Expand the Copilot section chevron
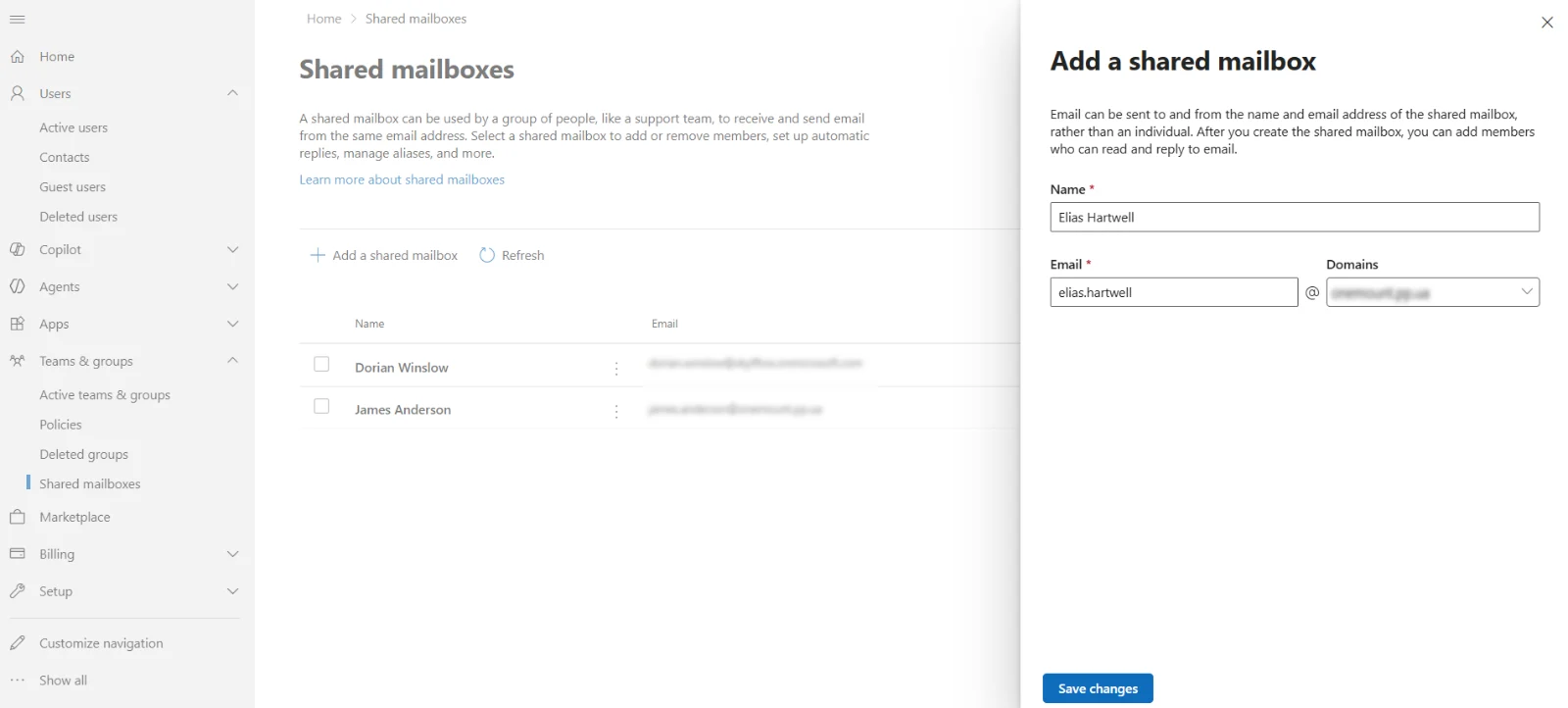 (232, 250)
